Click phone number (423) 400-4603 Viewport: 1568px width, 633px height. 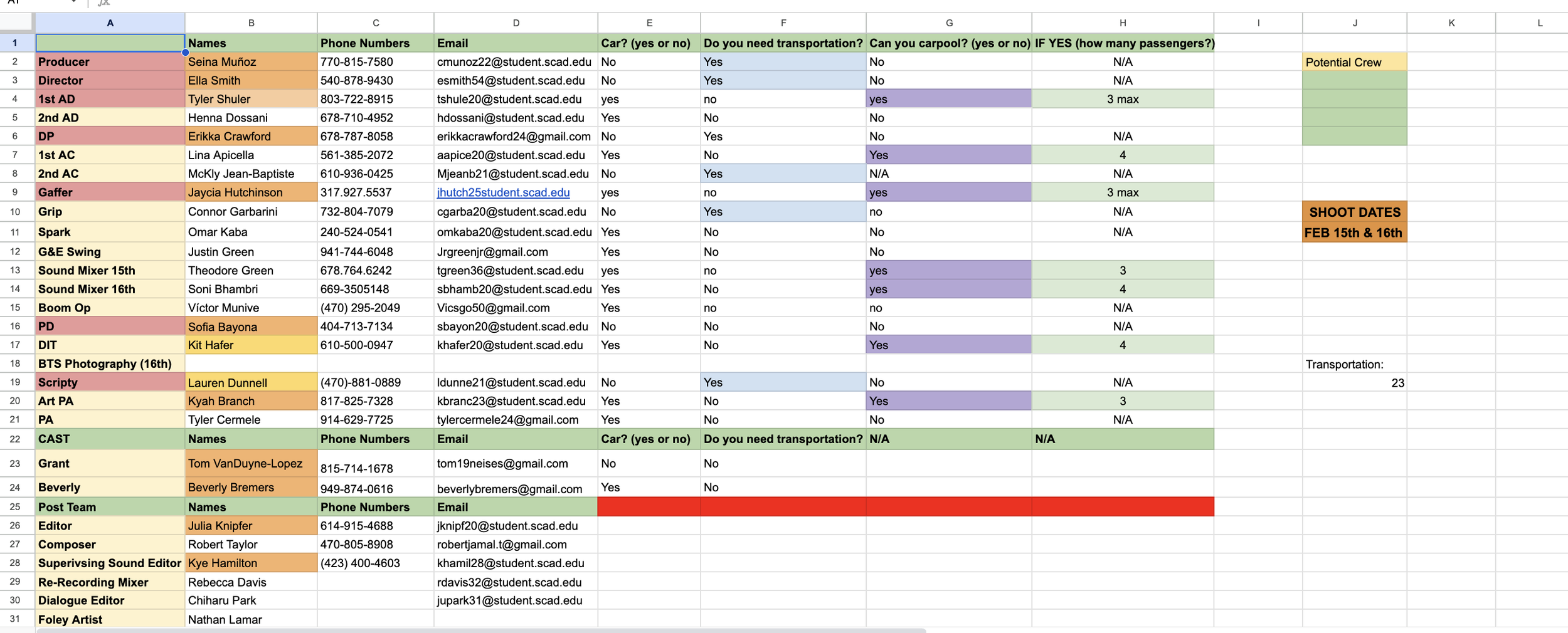(x=375, y=563)
